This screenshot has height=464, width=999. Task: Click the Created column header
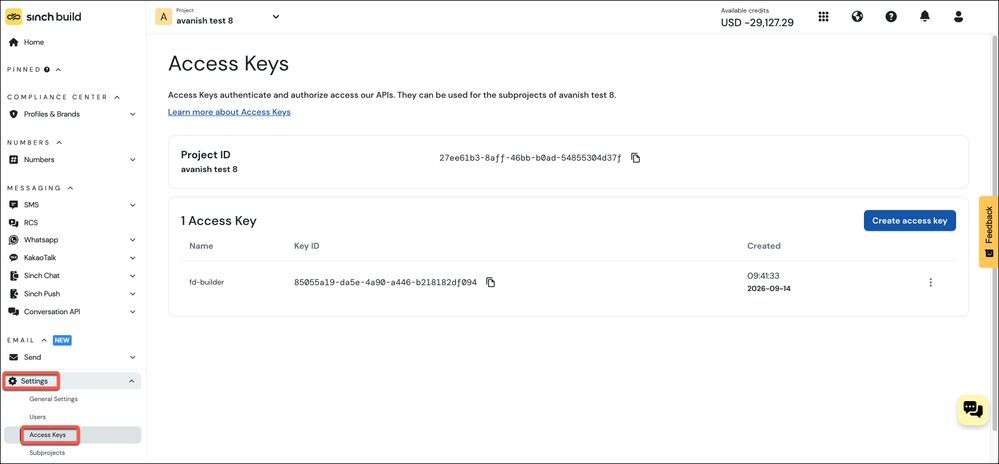point(763,246)
